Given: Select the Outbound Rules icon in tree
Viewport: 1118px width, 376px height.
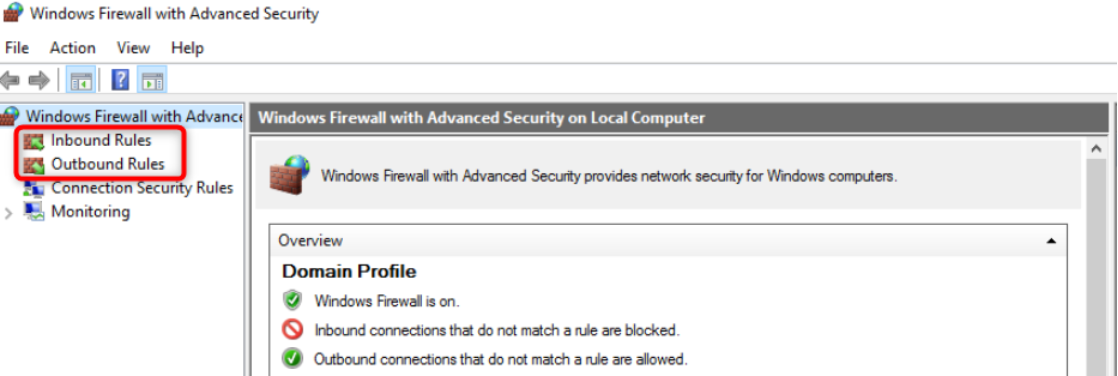Looking at the screenshot, I should coord(34,165).
